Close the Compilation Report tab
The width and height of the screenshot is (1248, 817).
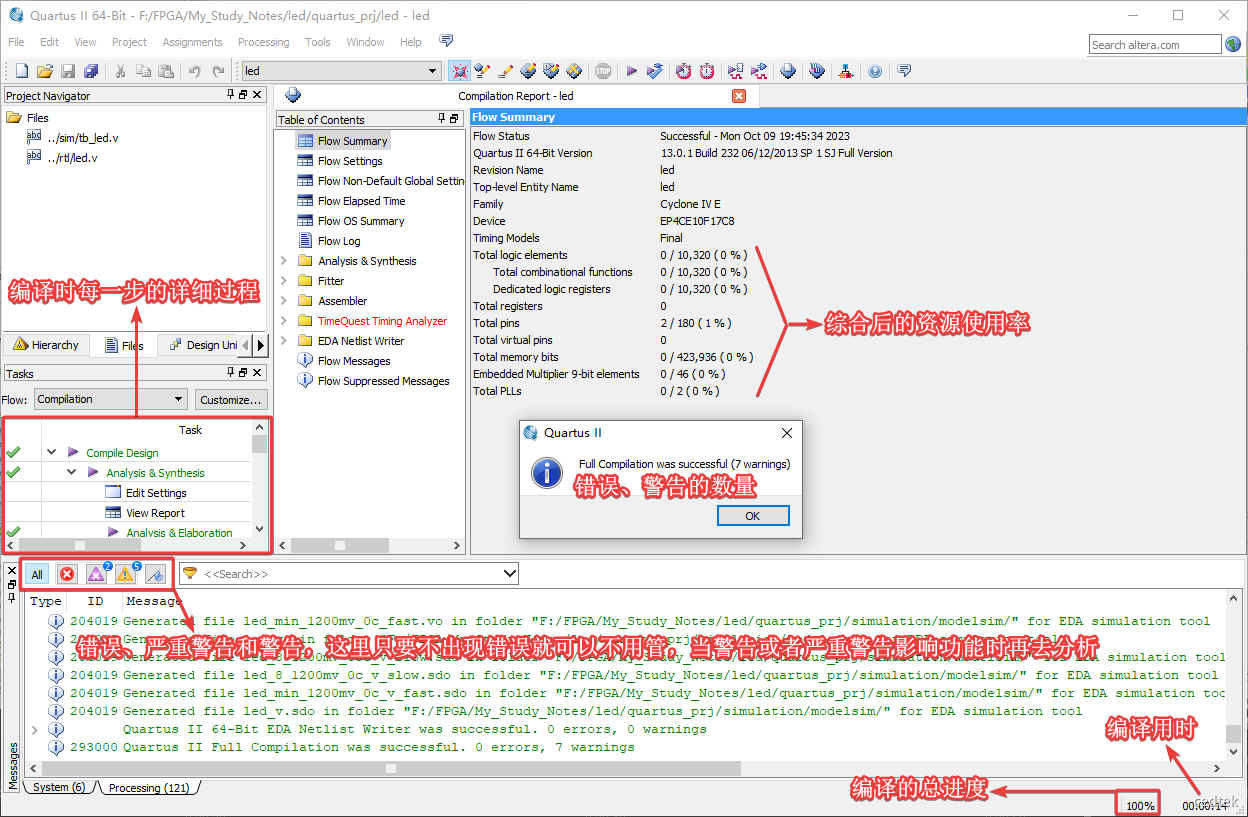(x=739, y=96)
